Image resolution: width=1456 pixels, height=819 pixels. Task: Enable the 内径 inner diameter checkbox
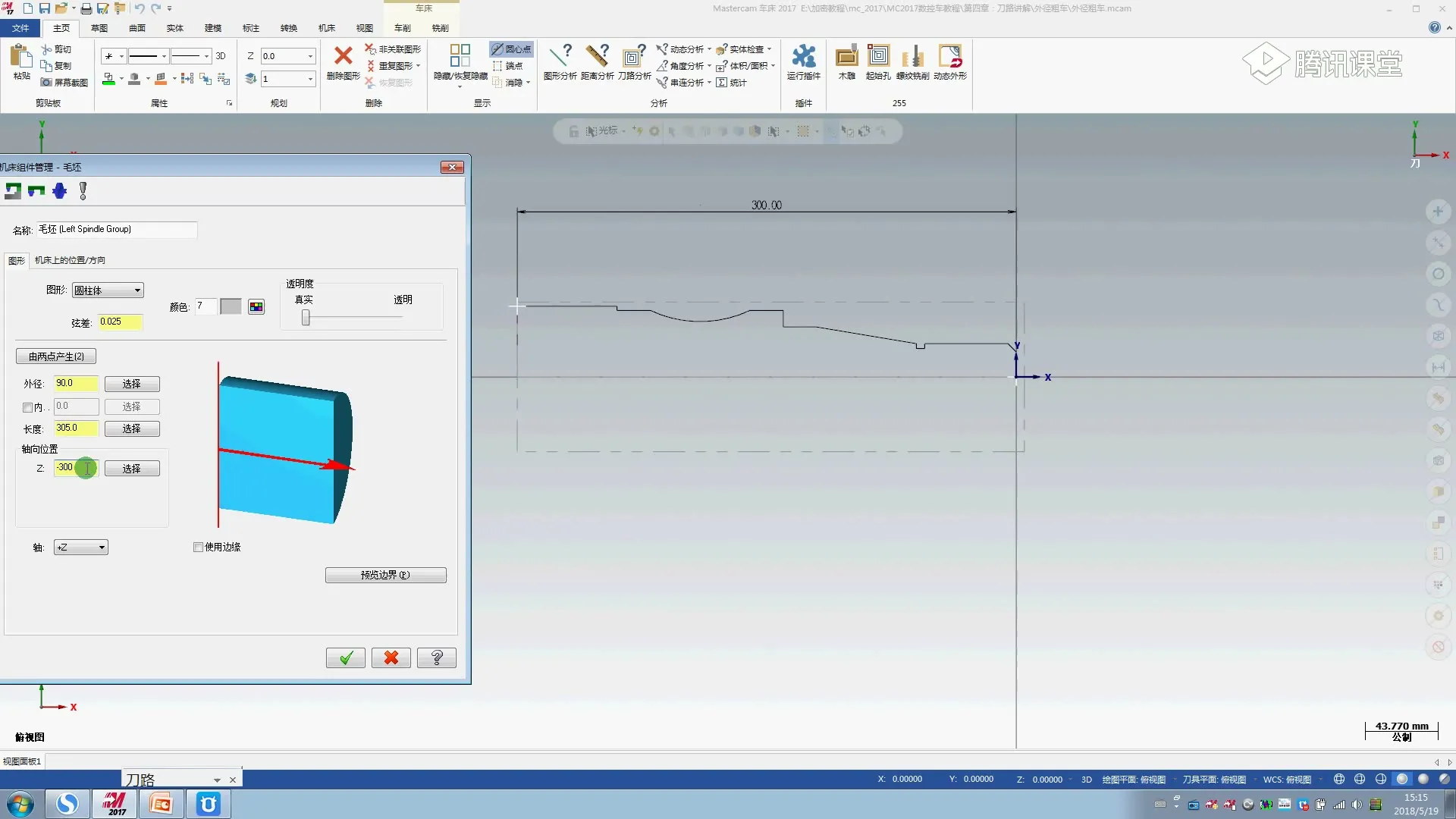[x=28, y=407]
